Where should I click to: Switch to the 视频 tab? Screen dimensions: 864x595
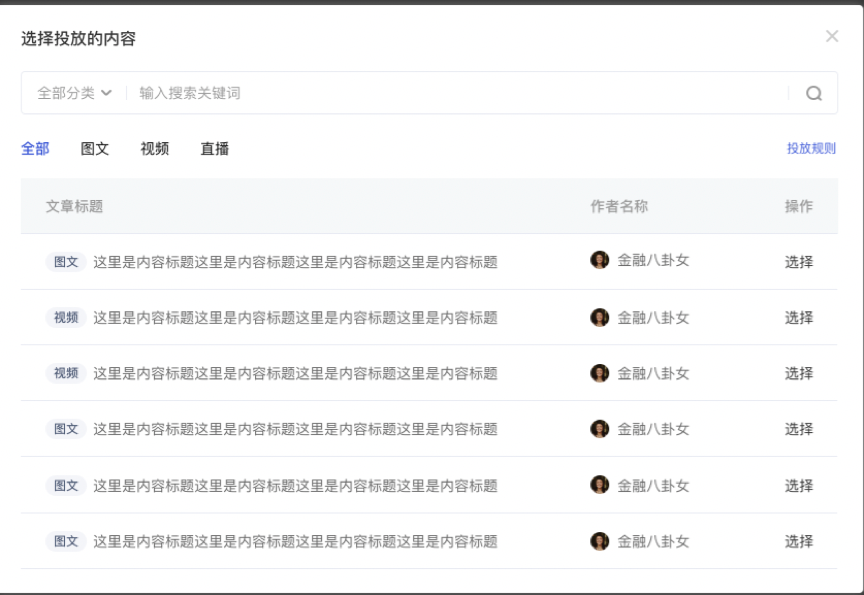(x=155, y=148)
